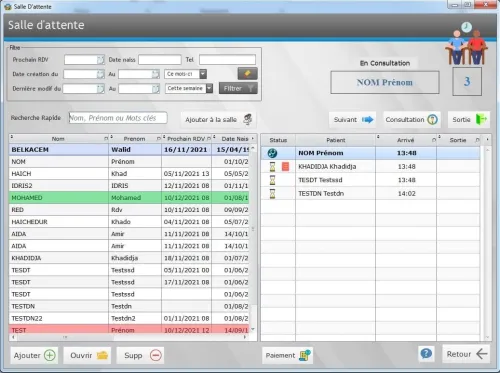Open calendar of Au field beside Ce mois-ci

[x=155, y=74]
